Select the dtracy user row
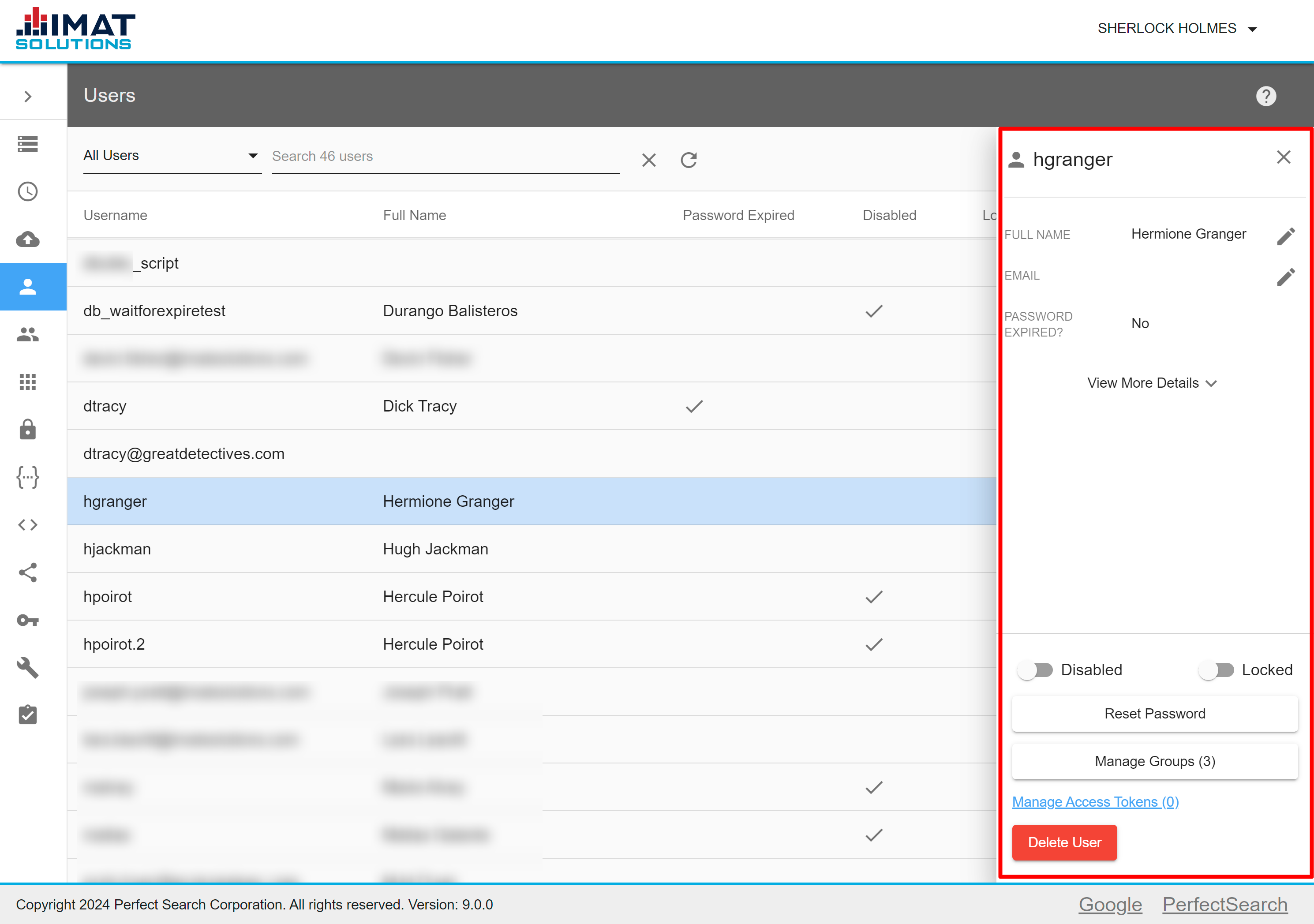The height and width of the screenshot is (924, 1314). (532, 406)
